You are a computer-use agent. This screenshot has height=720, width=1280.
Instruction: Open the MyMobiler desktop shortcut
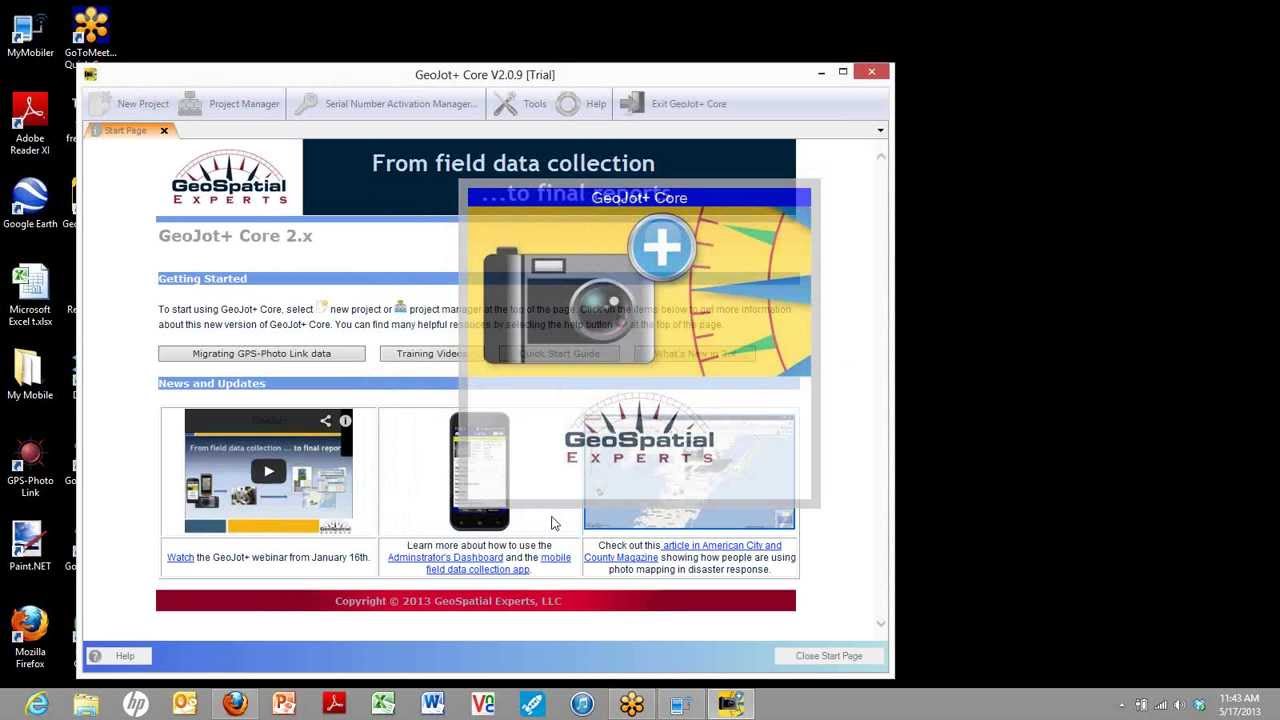coord(30,34)
